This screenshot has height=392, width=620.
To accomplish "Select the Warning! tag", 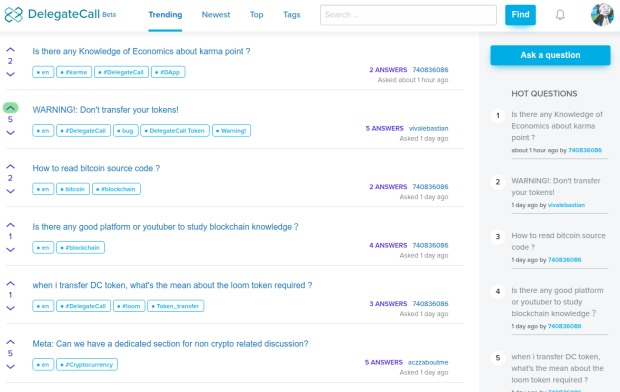I will coord(231,131).
